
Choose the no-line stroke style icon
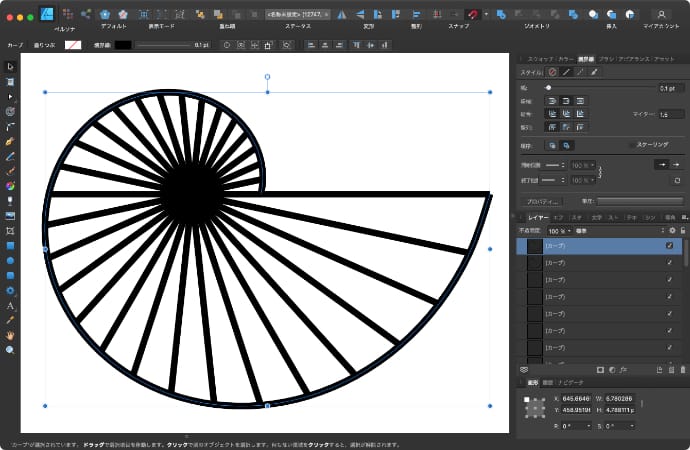point(552,72)
